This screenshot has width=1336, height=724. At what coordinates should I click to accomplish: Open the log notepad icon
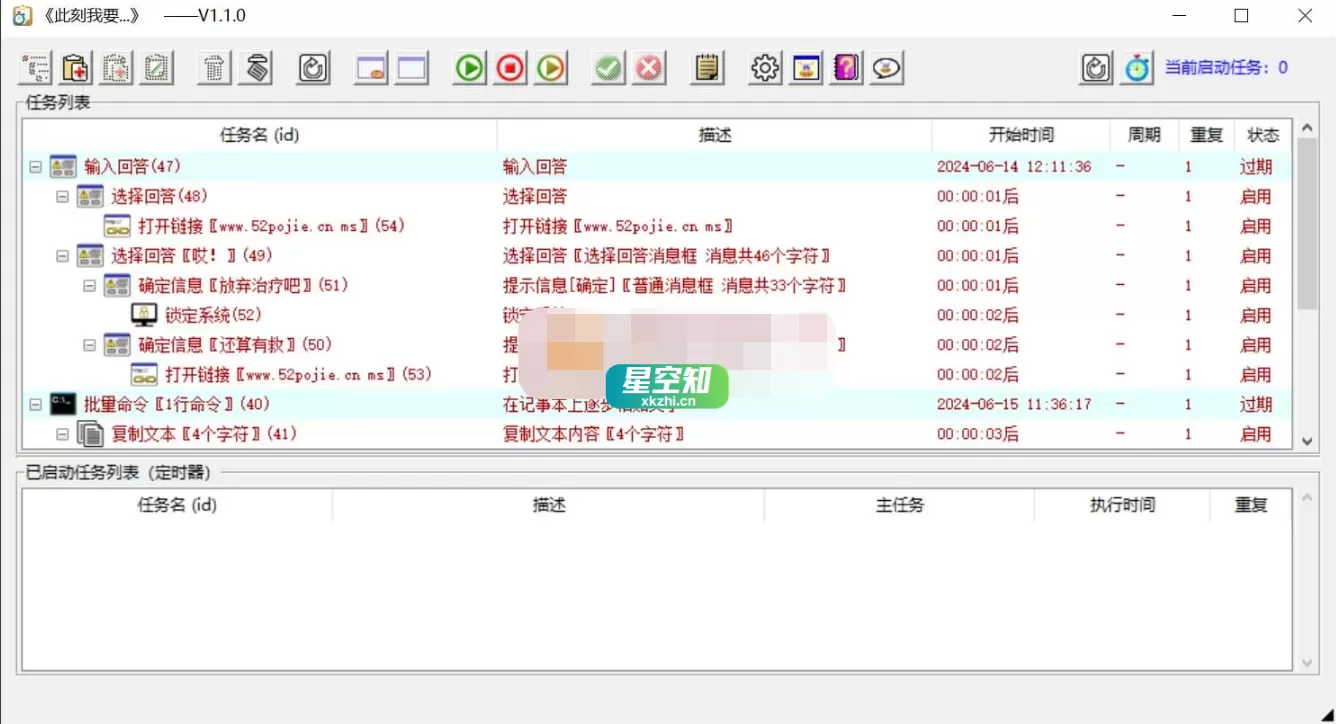click(706, 67)
